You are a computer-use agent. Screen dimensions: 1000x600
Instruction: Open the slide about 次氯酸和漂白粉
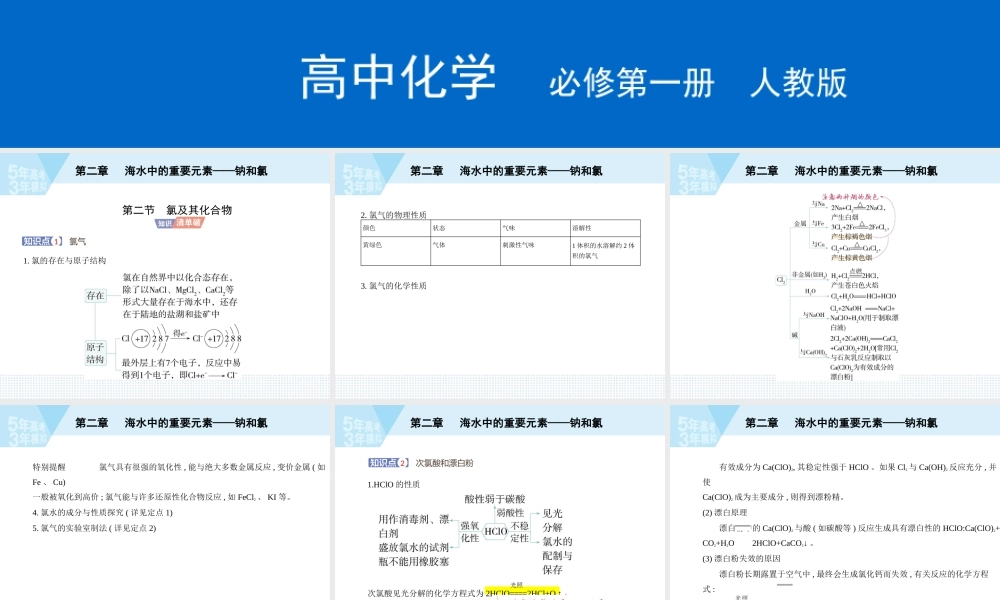pos(500,502)
